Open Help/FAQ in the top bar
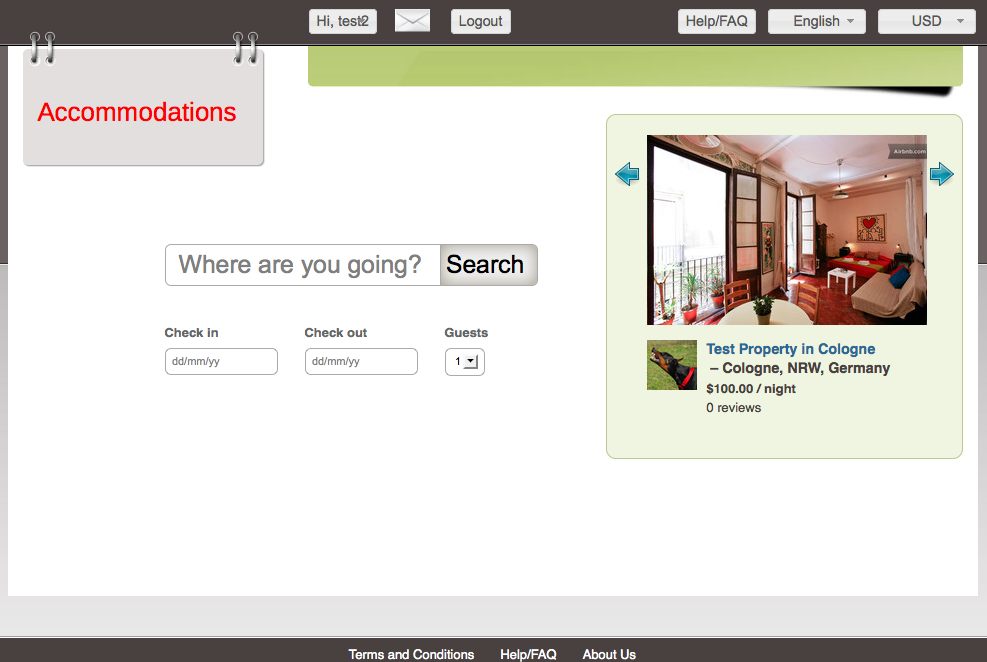This screenshot has width=987, height=662. coord(717,21)
